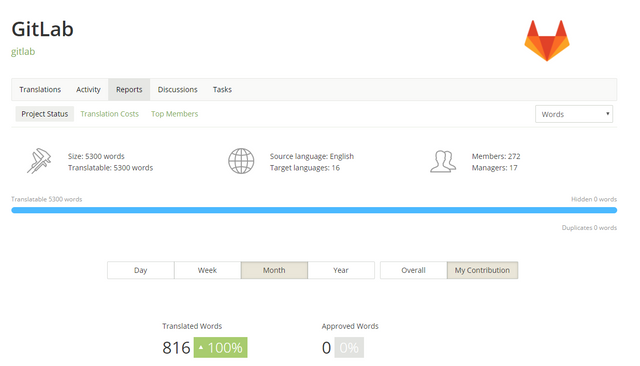Click 'Managers: 17' text
Screen dimensions: 640x366
point(494,168)
